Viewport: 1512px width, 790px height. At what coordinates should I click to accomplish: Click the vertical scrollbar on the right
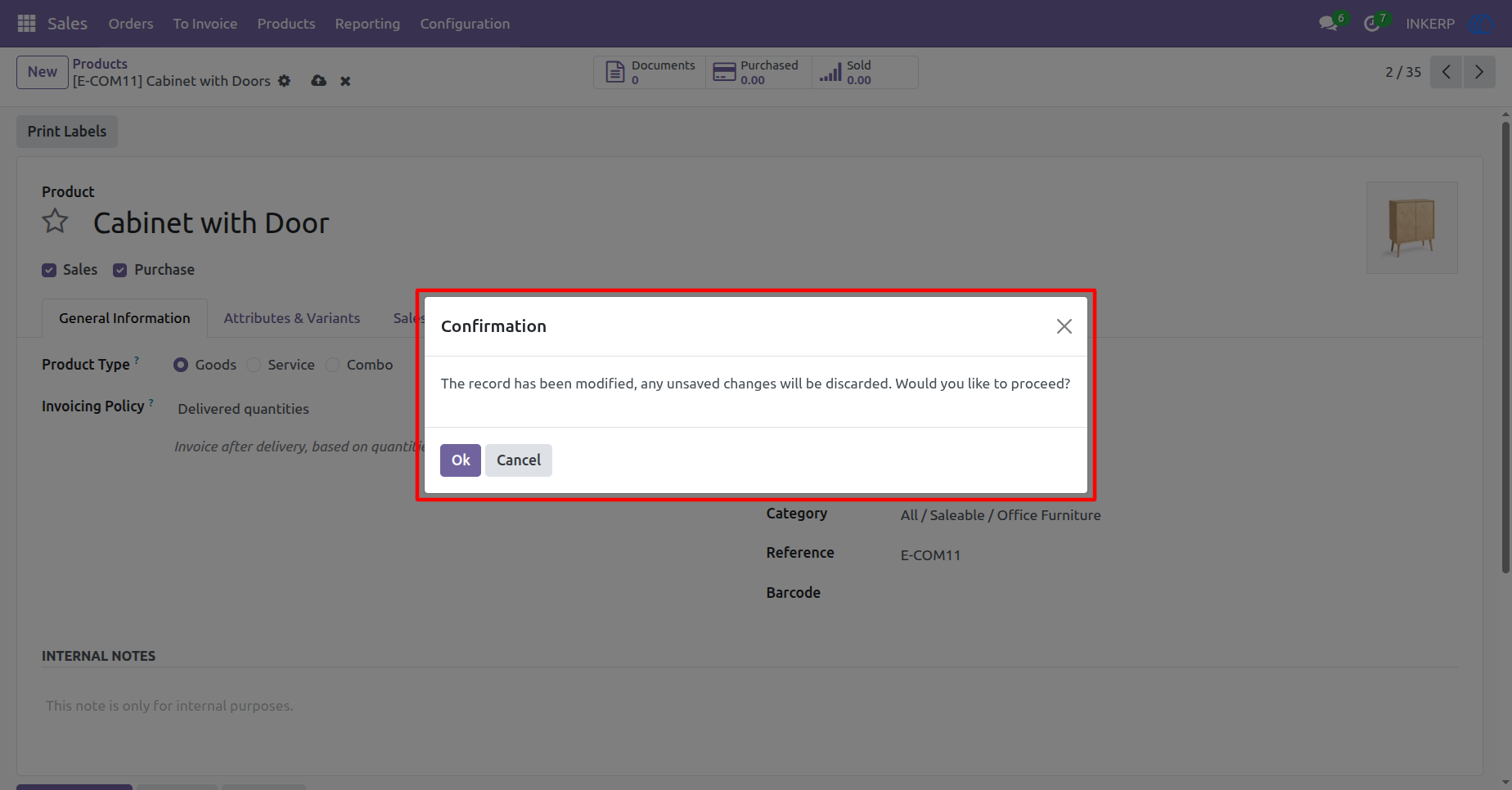click(x=1505, y=348)
